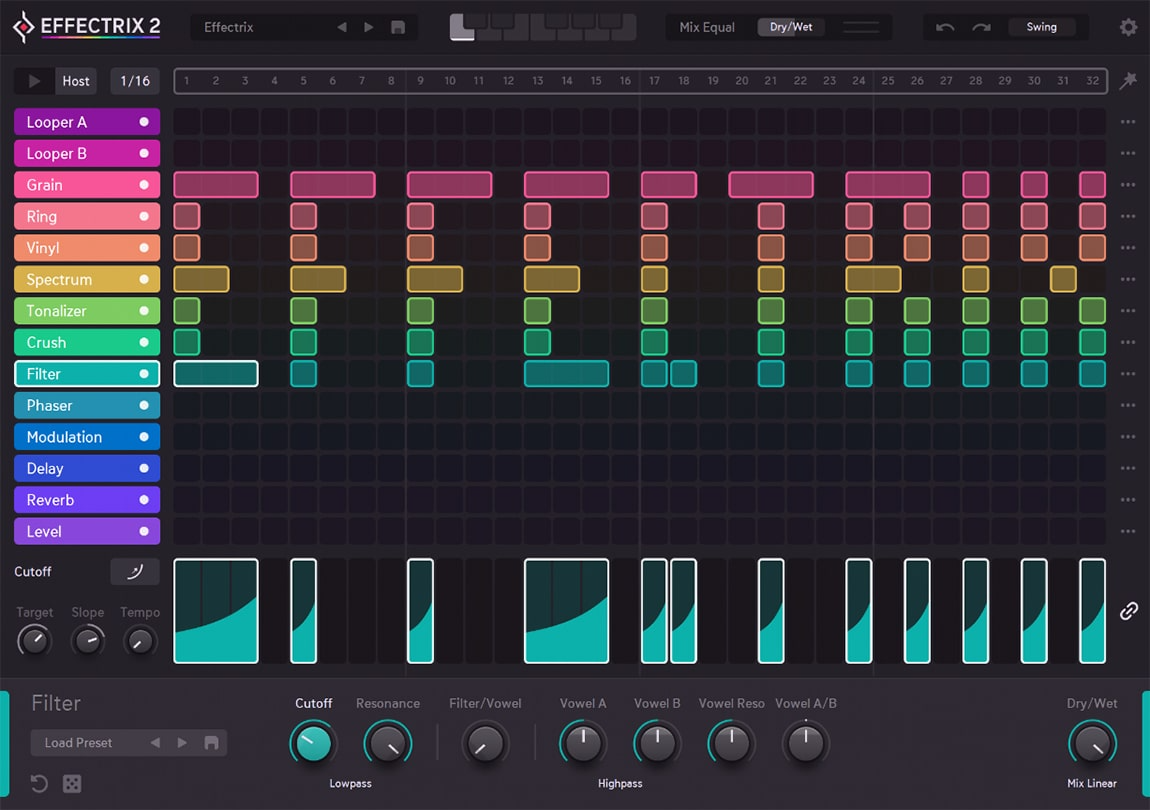Click the Dry/Wet button in top bar
The image size is (1150, 810).
[x=791, y=27]
